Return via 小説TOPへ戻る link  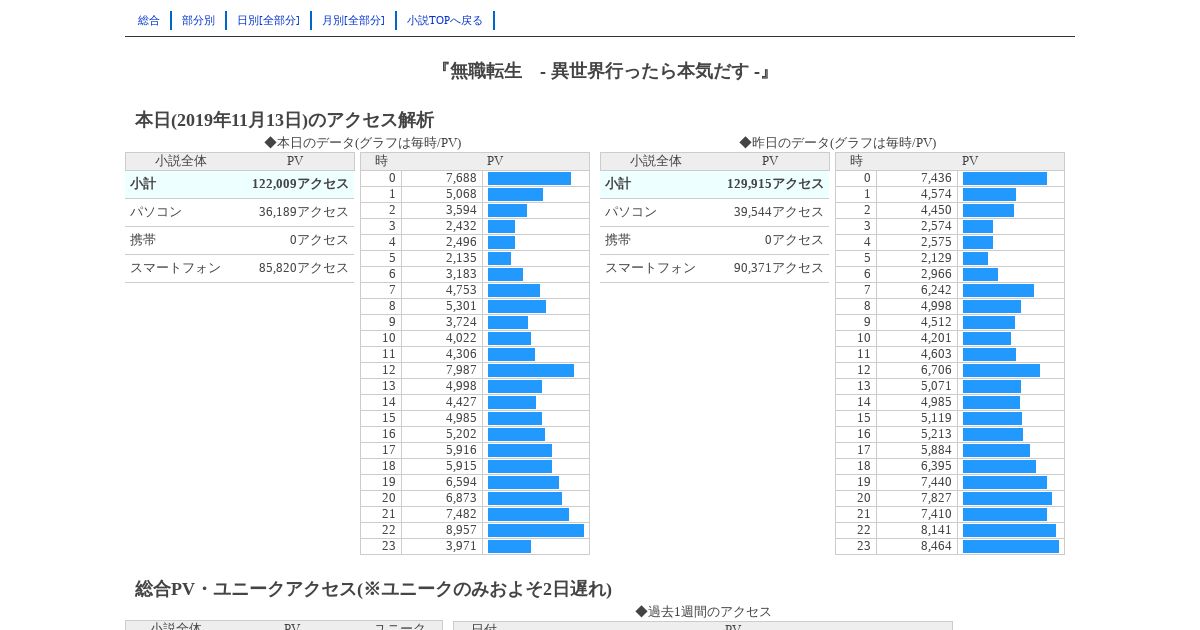[445, 20]
